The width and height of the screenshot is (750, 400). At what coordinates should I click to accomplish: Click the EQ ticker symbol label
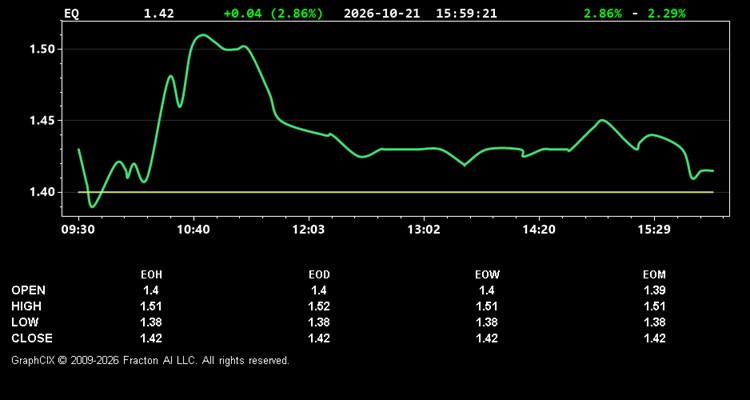pyautogui.click(x=71, y=13)
